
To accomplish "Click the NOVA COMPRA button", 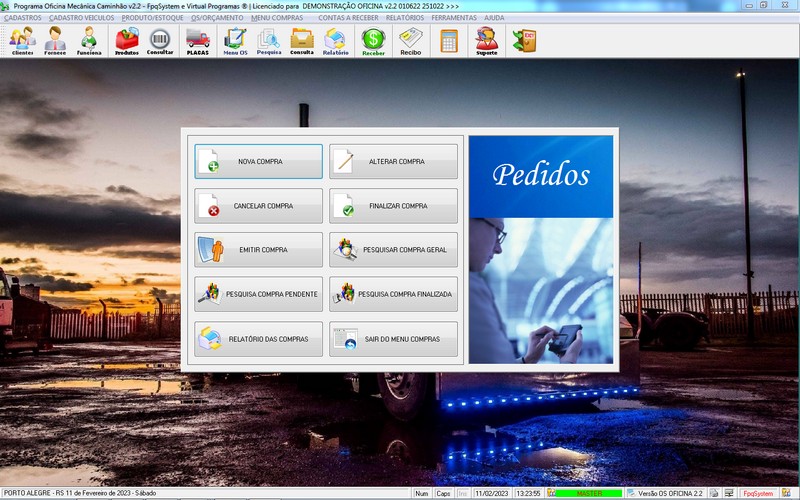I will click(258, 161).
